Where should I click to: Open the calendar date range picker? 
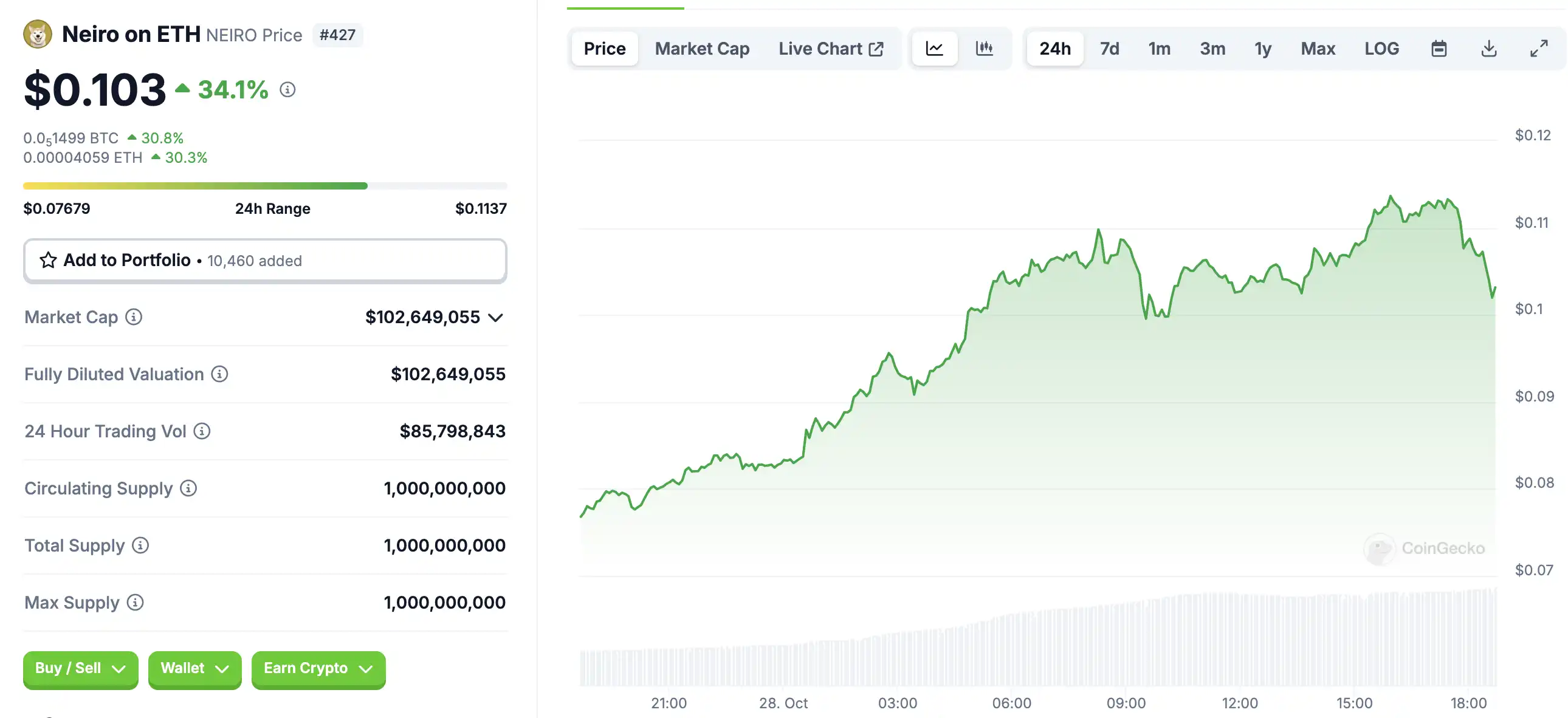point(1439,49)
